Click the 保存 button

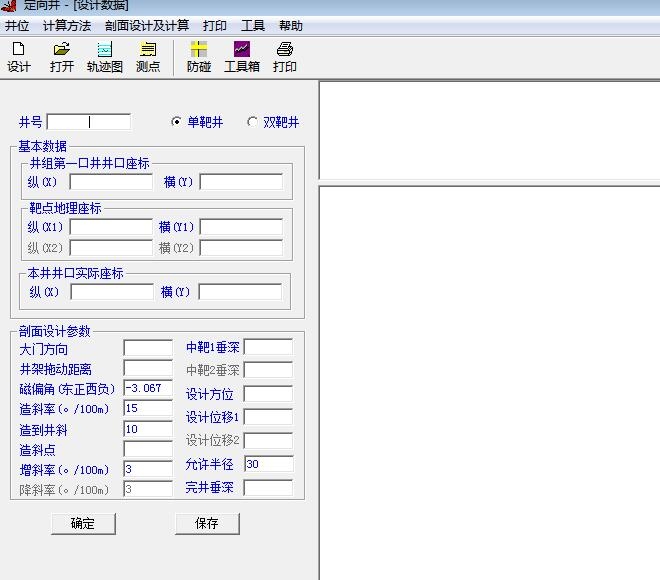pos(207,524)
